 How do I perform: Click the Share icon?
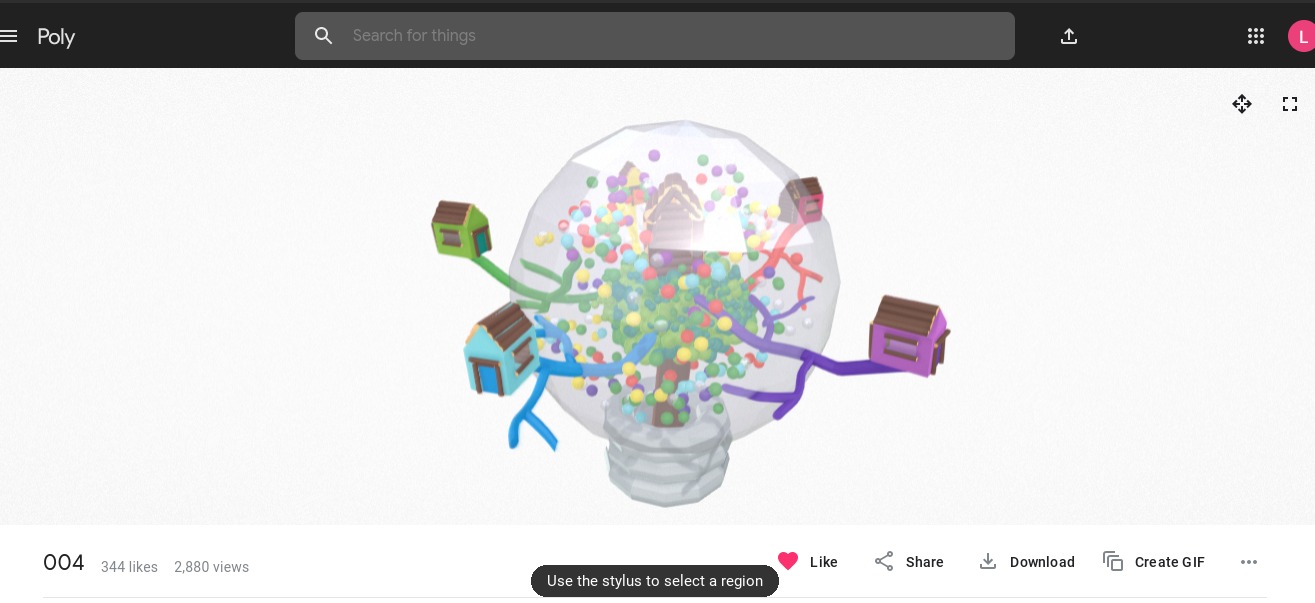(x=884, y=561)
